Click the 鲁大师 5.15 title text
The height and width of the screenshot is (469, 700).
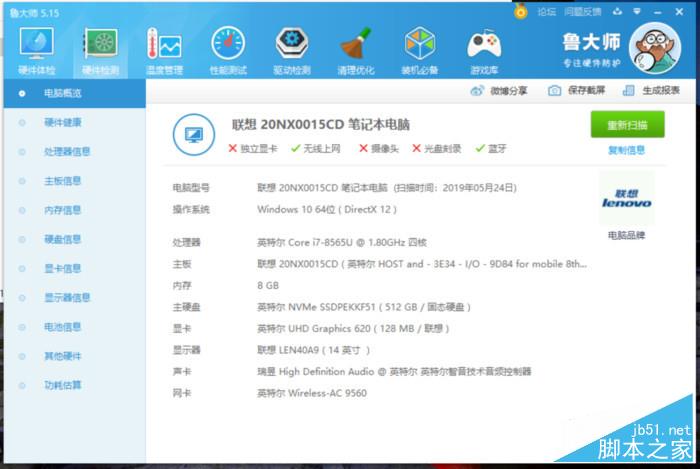[x=34, y=13]
